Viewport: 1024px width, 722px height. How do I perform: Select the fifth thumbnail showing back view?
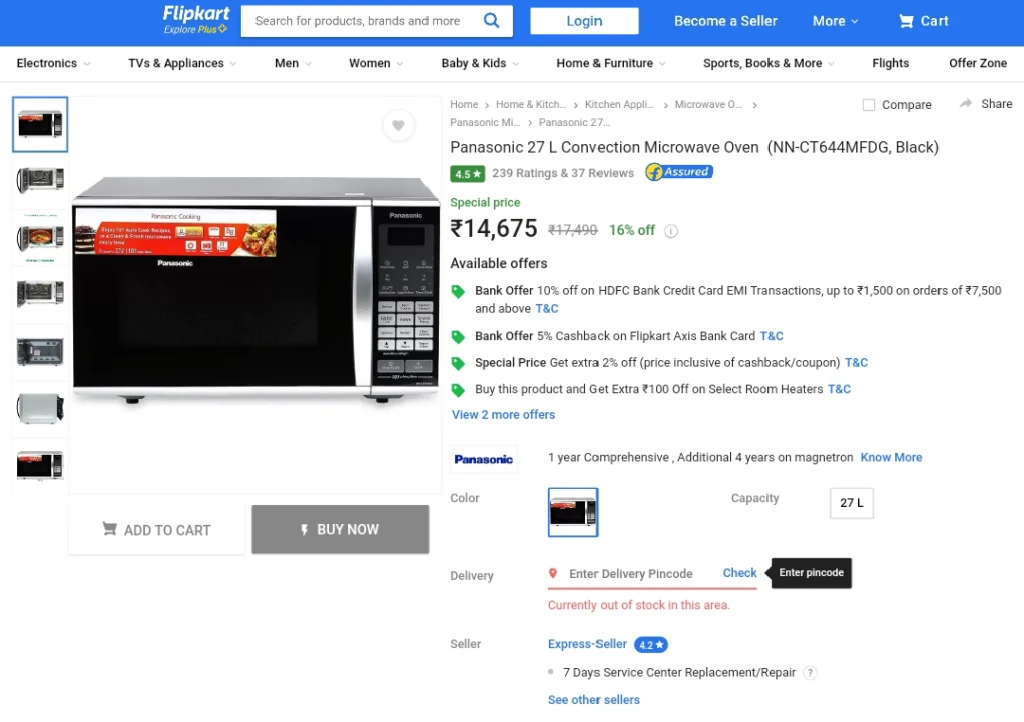point(40,352)
